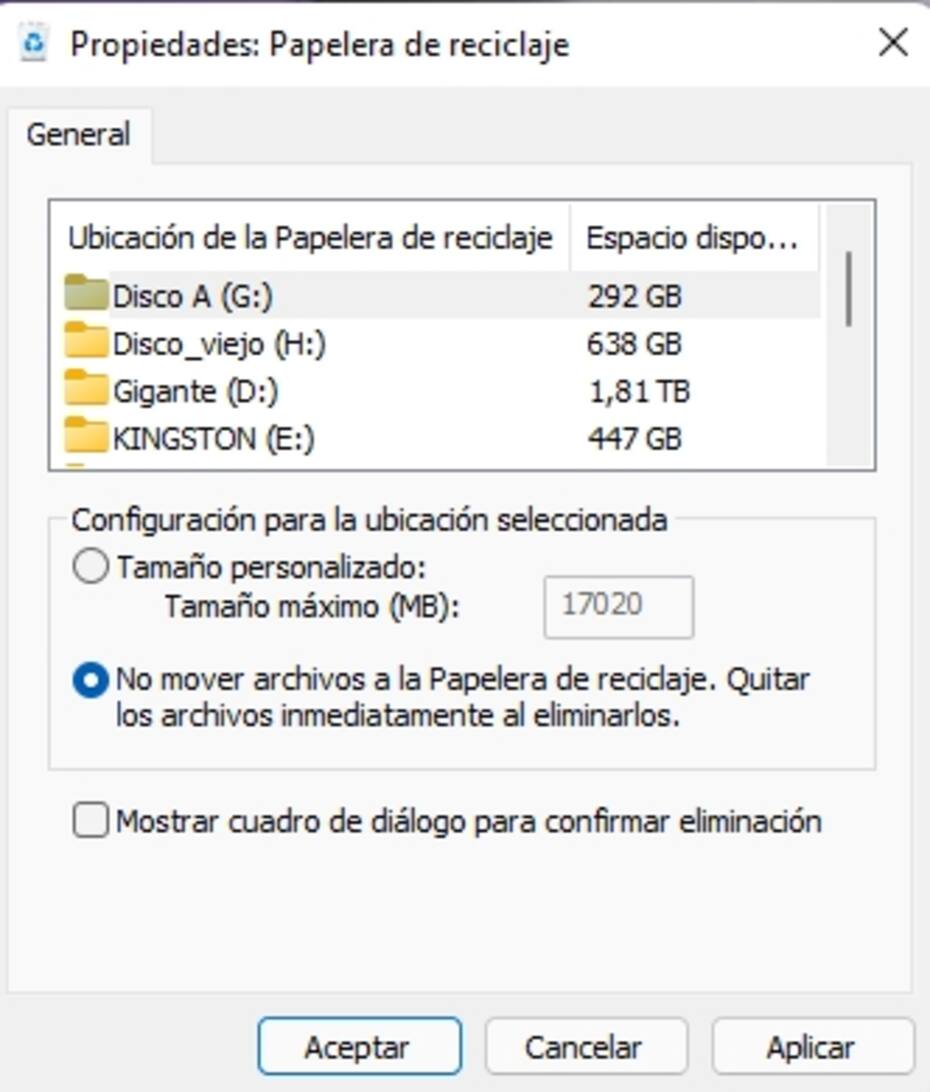Click the Cancelar button
The image size is (930, 1092).
tap(586, 1046)
